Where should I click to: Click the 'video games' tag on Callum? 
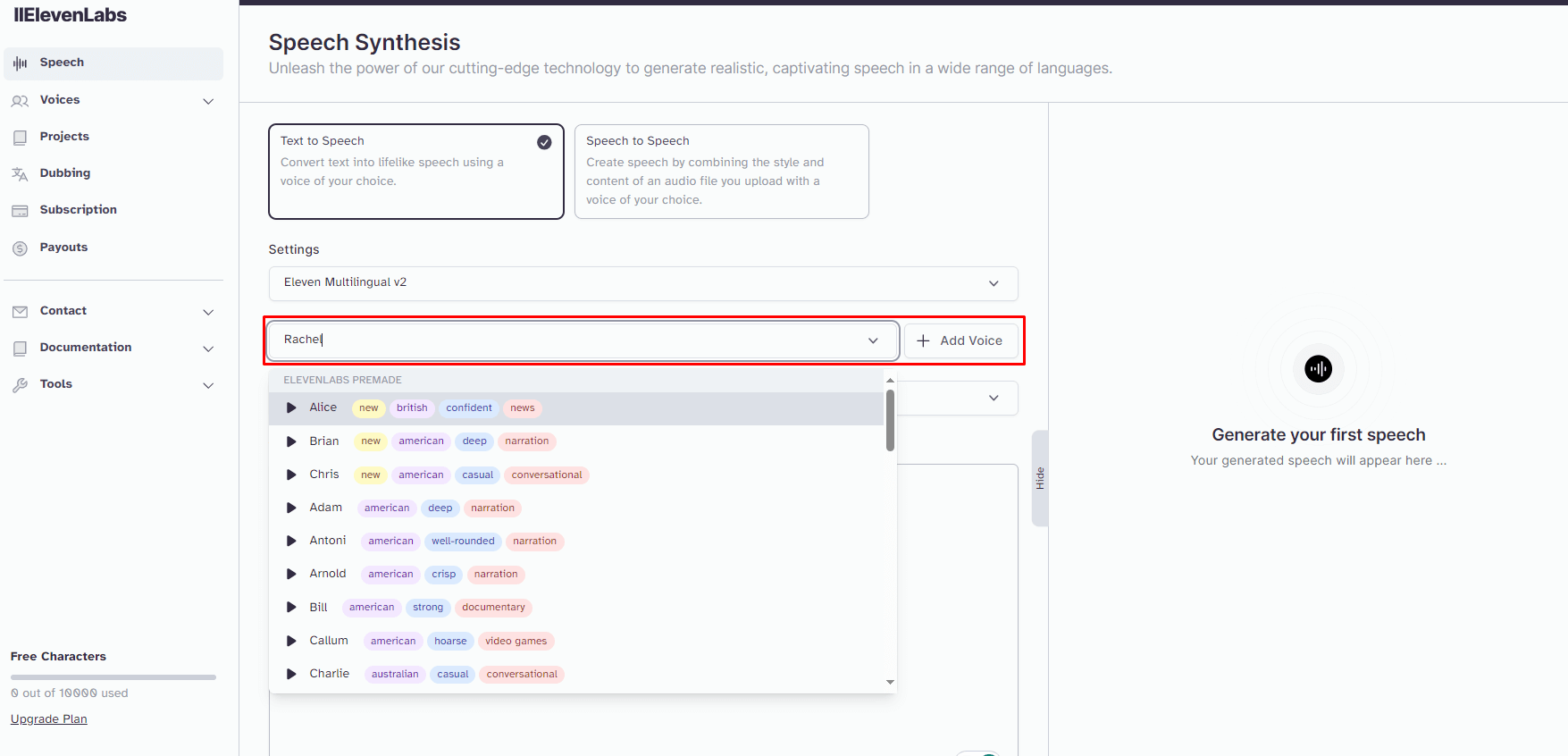516,641
